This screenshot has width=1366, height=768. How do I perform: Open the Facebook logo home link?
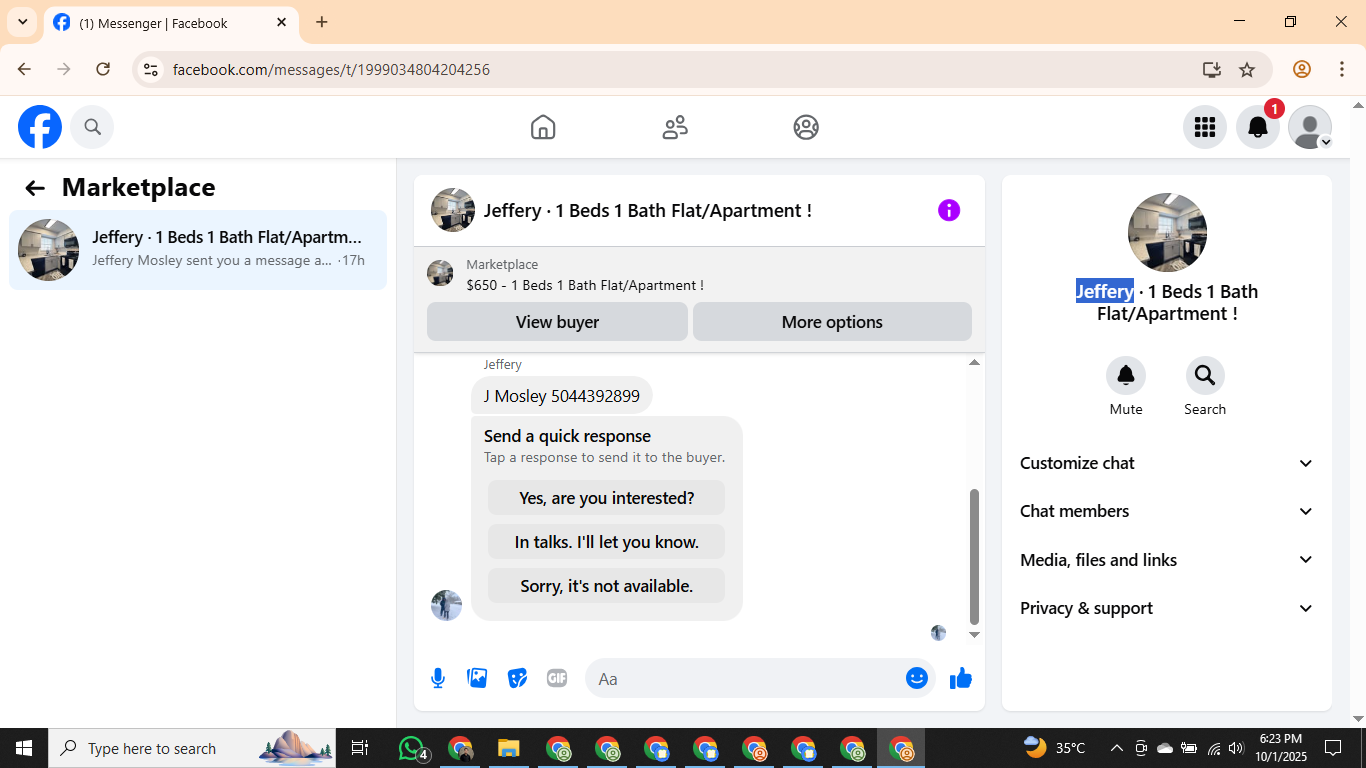tap(40, 127)
